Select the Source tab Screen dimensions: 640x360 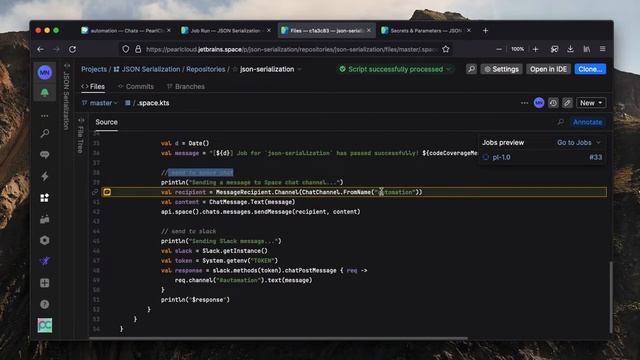pos(107,122)
